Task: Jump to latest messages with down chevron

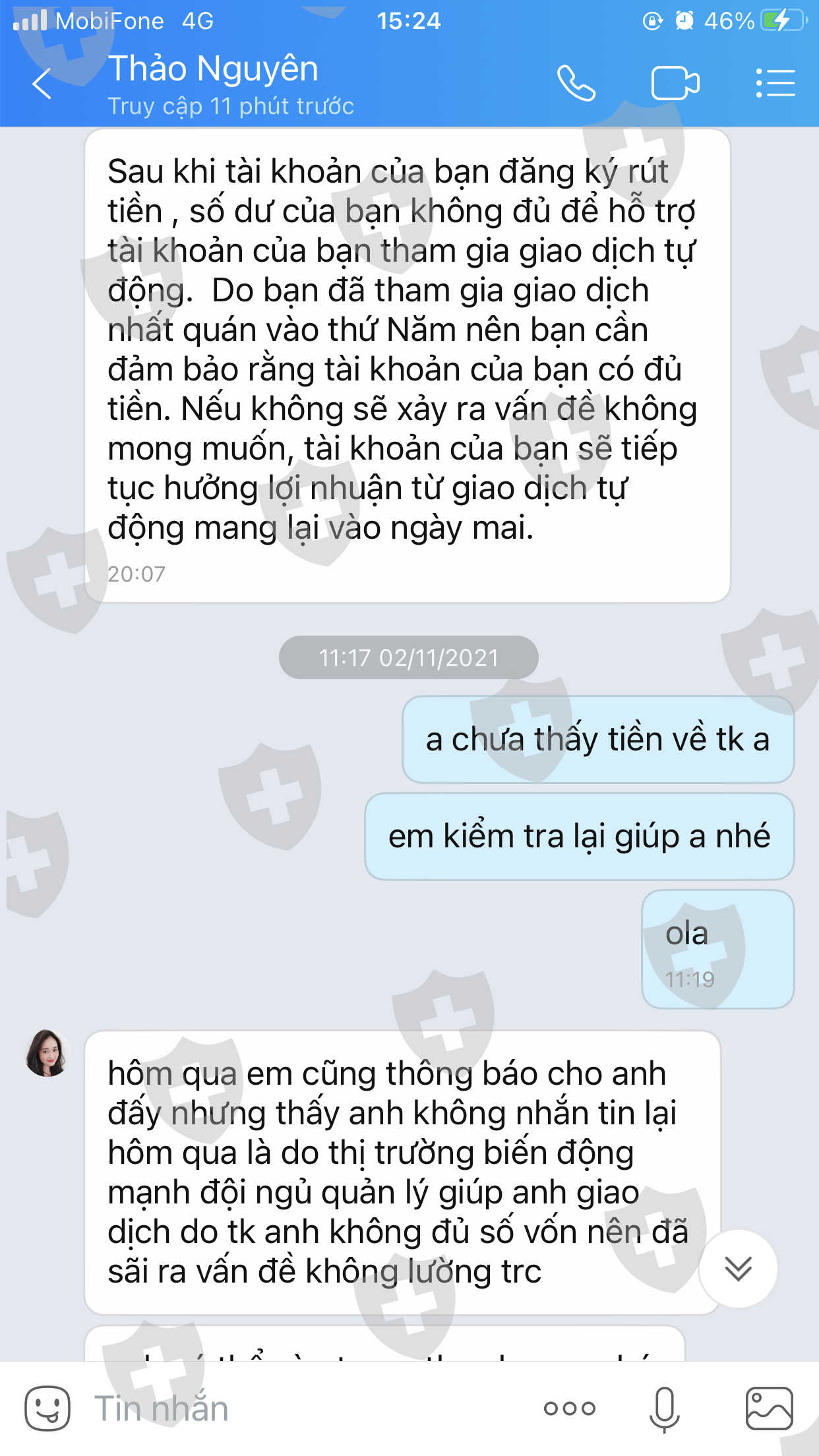Action: pos(738,1268)
